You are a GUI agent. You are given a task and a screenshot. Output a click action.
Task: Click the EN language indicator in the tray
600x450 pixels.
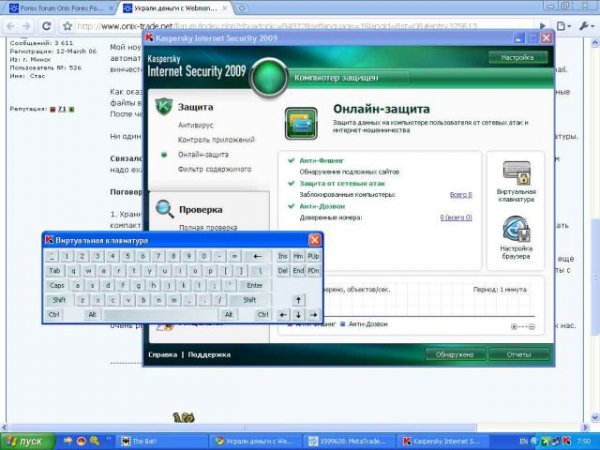524,441
